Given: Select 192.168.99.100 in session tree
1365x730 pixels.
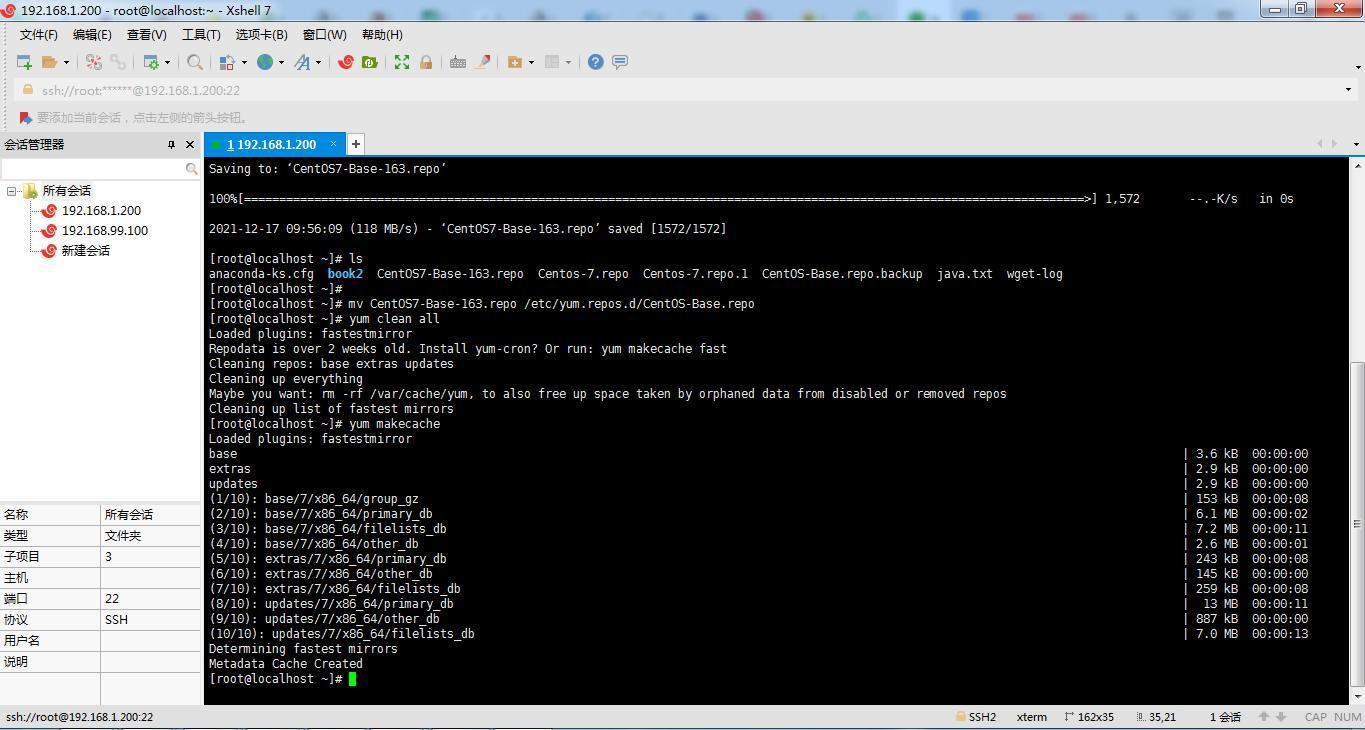Looking at the screenshot, I should pyautogui.click(x=104, y=231).
